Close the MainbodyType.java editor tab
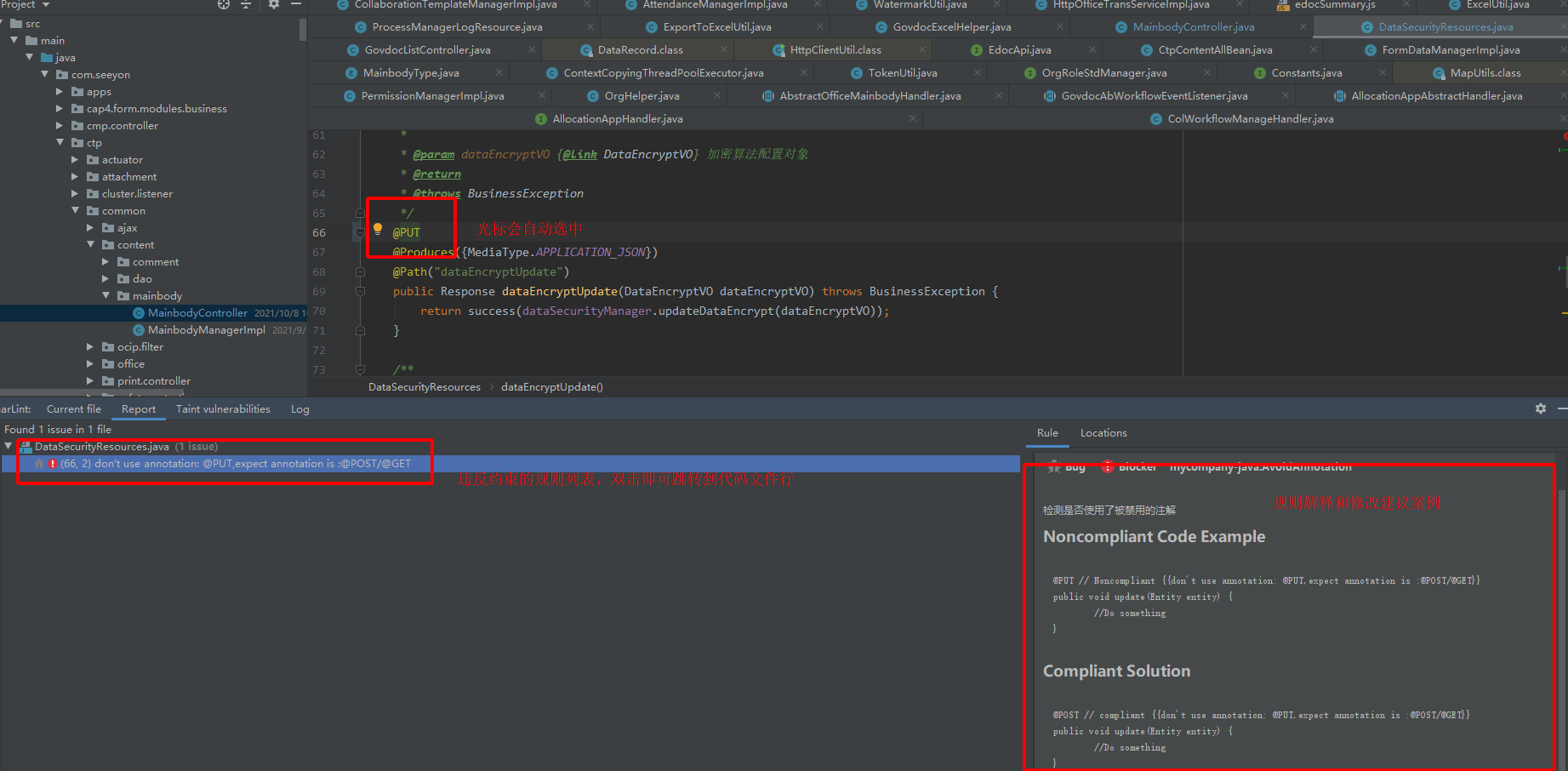 coord(499,73)
